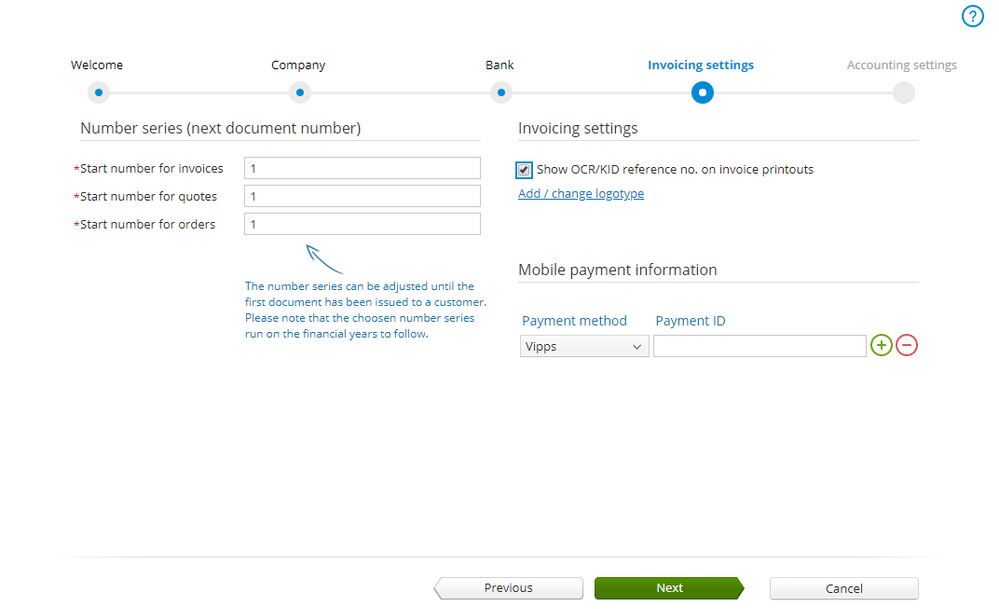Open the Add / change logotype link
The image size is (999, 609).
pyautogui.click(x=581, y=194)
